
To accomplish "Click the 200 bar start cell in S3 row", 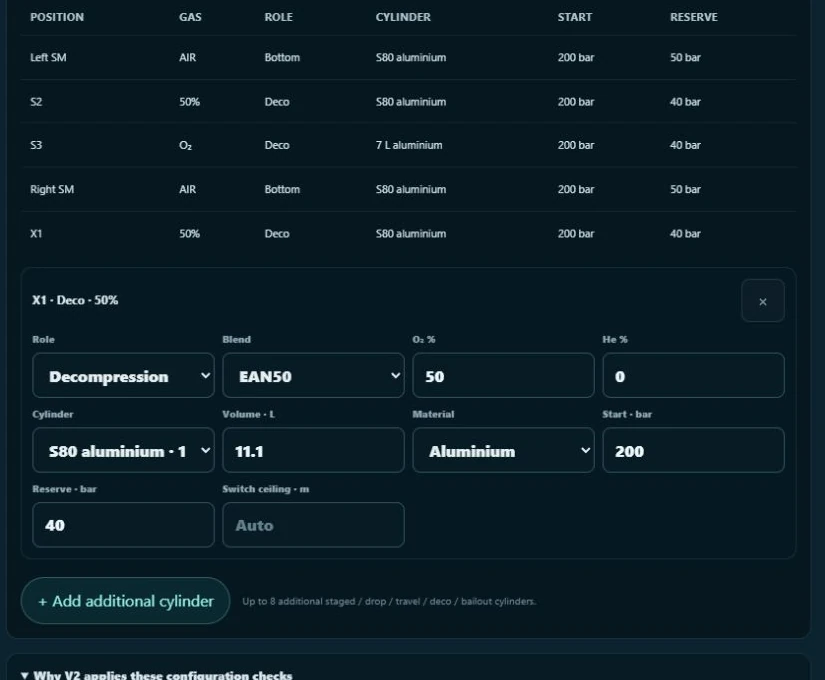I will click(x=576, y=145).
